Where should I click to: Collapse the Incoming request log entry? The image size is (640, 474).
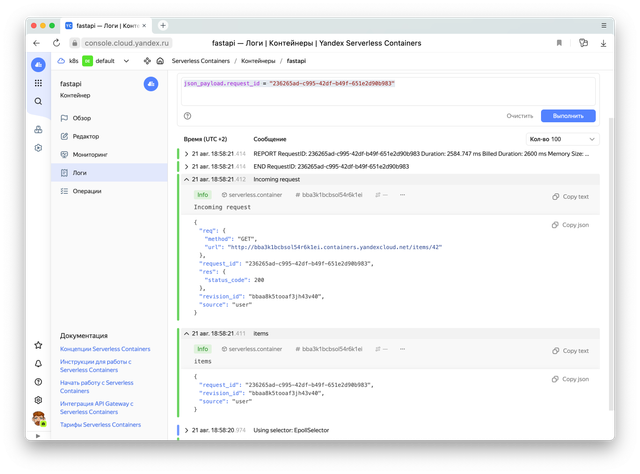pos(186,178)
